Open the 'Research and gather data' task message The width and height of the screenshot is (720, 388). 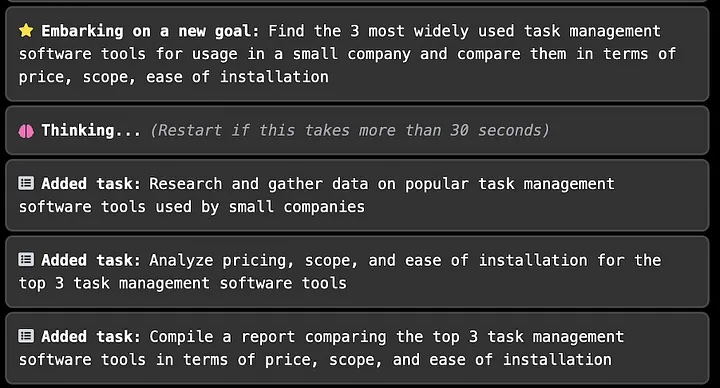tap(357, 195)
